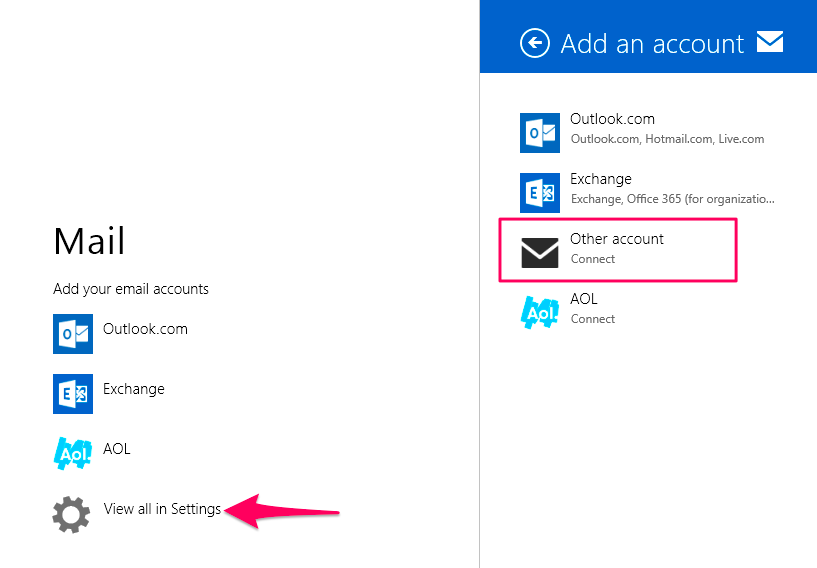Viewport: 817px width, 568px height.
Task: Open View all in Settings link
Action: (x=162, y=509)
